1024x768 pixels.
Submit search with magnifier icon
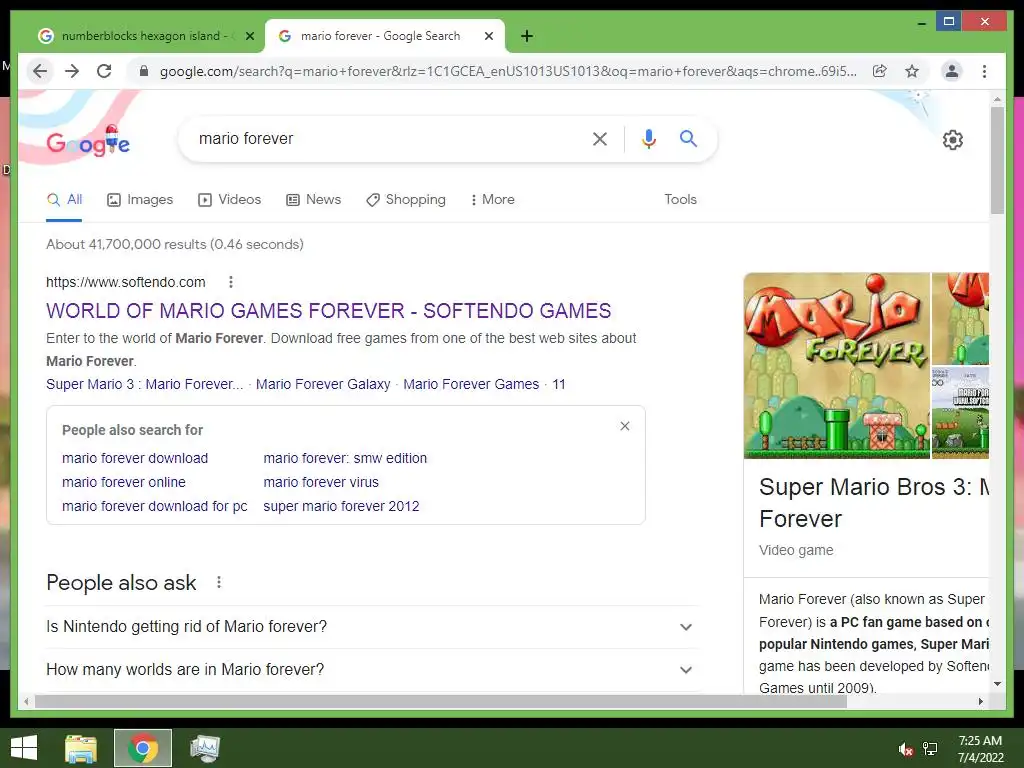(688, 138)
